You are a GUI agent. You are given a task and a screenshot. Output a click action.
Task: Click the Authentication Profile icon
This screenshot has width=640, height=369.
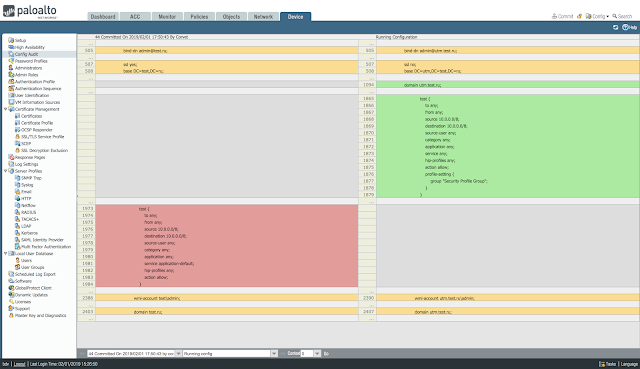coord(11,82)
